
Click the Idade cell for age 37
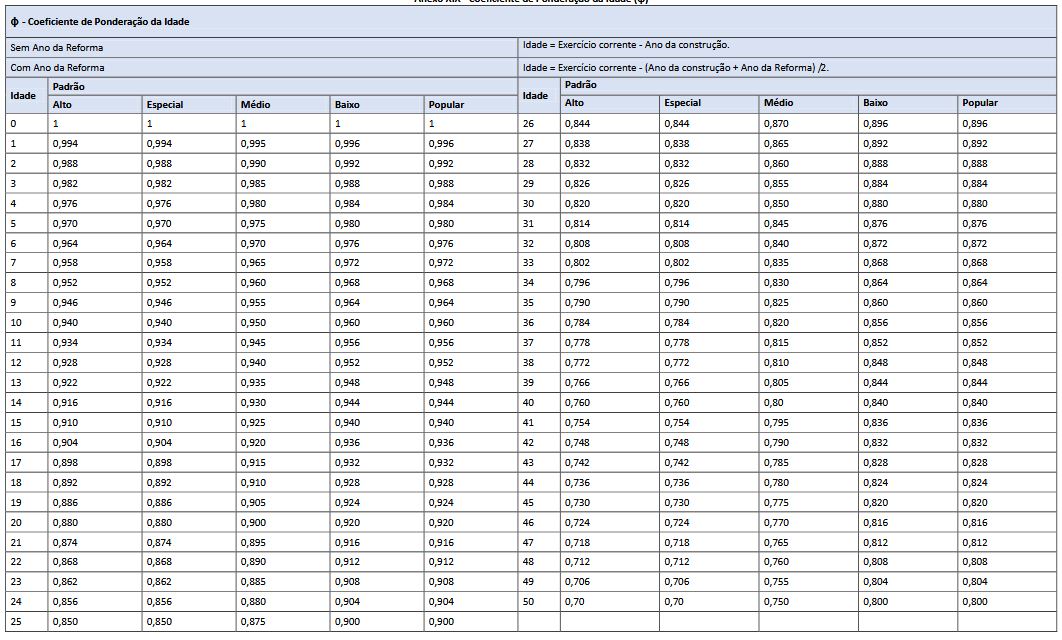[x=529, y=343]
